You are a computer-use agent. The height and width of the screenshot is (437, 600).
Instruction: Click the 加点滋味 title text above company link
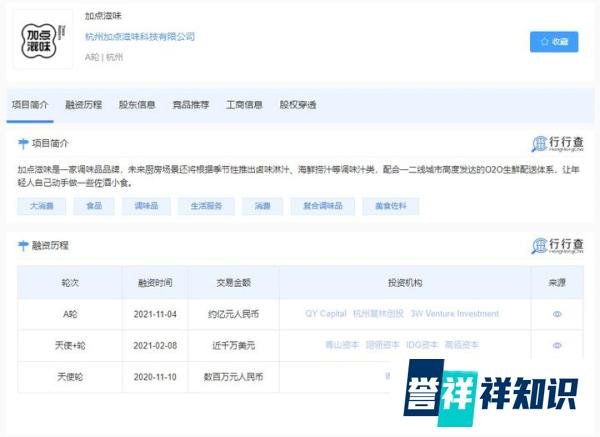[x=103, y=16]
